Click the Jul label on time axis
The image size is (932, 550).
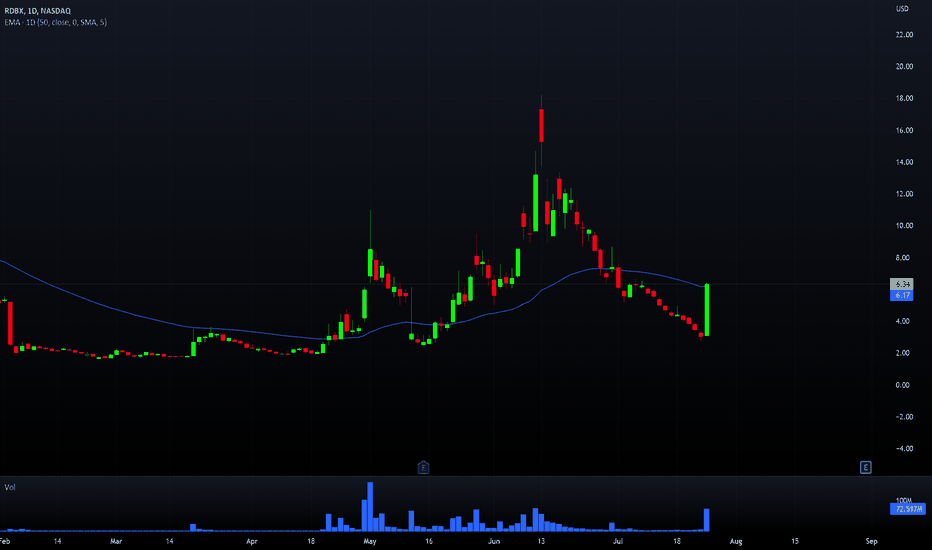click(x=618, y=542)
